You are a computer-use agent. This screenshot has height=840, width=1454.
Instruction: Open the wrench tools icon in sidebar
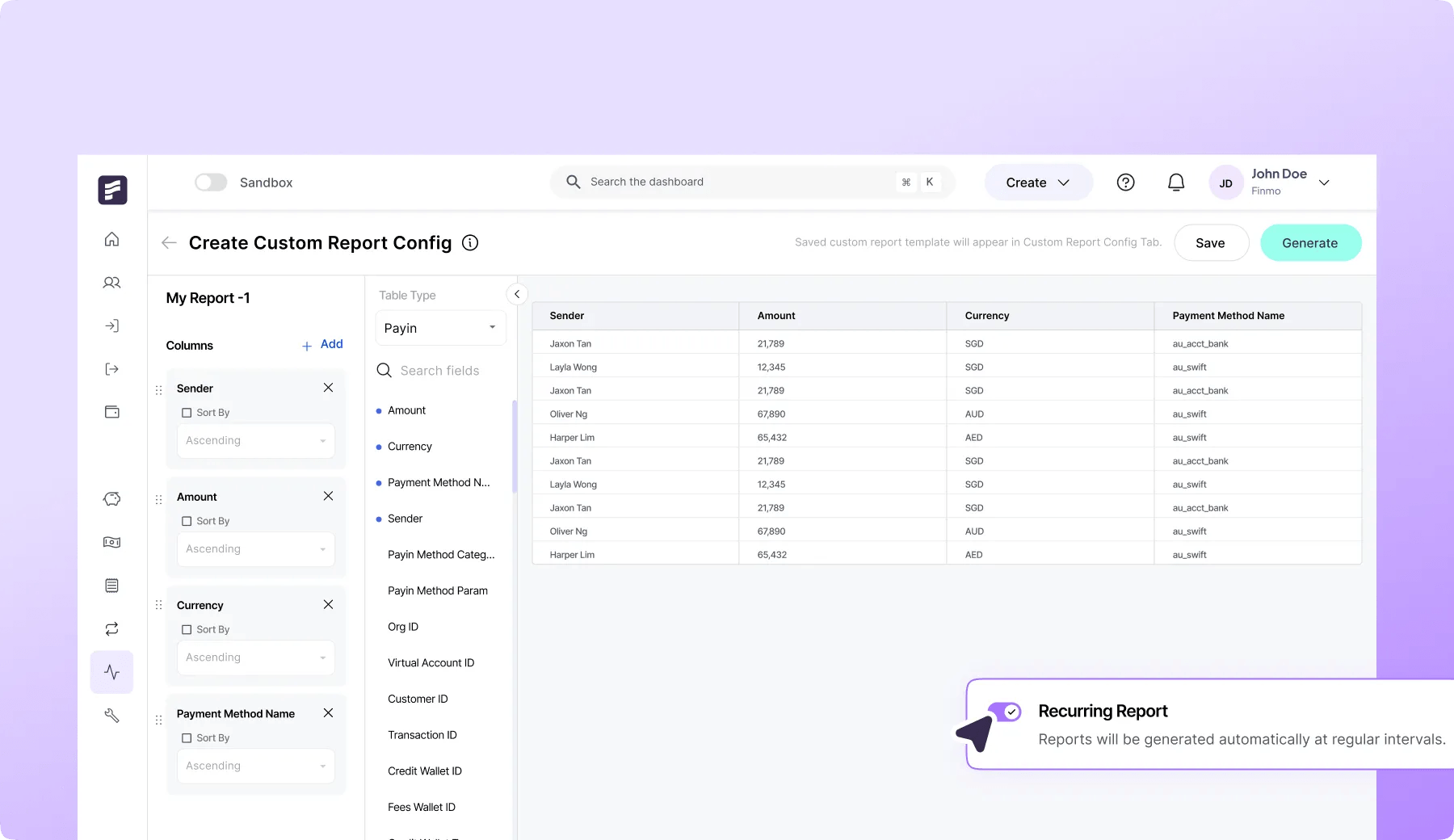pos(112,716)
